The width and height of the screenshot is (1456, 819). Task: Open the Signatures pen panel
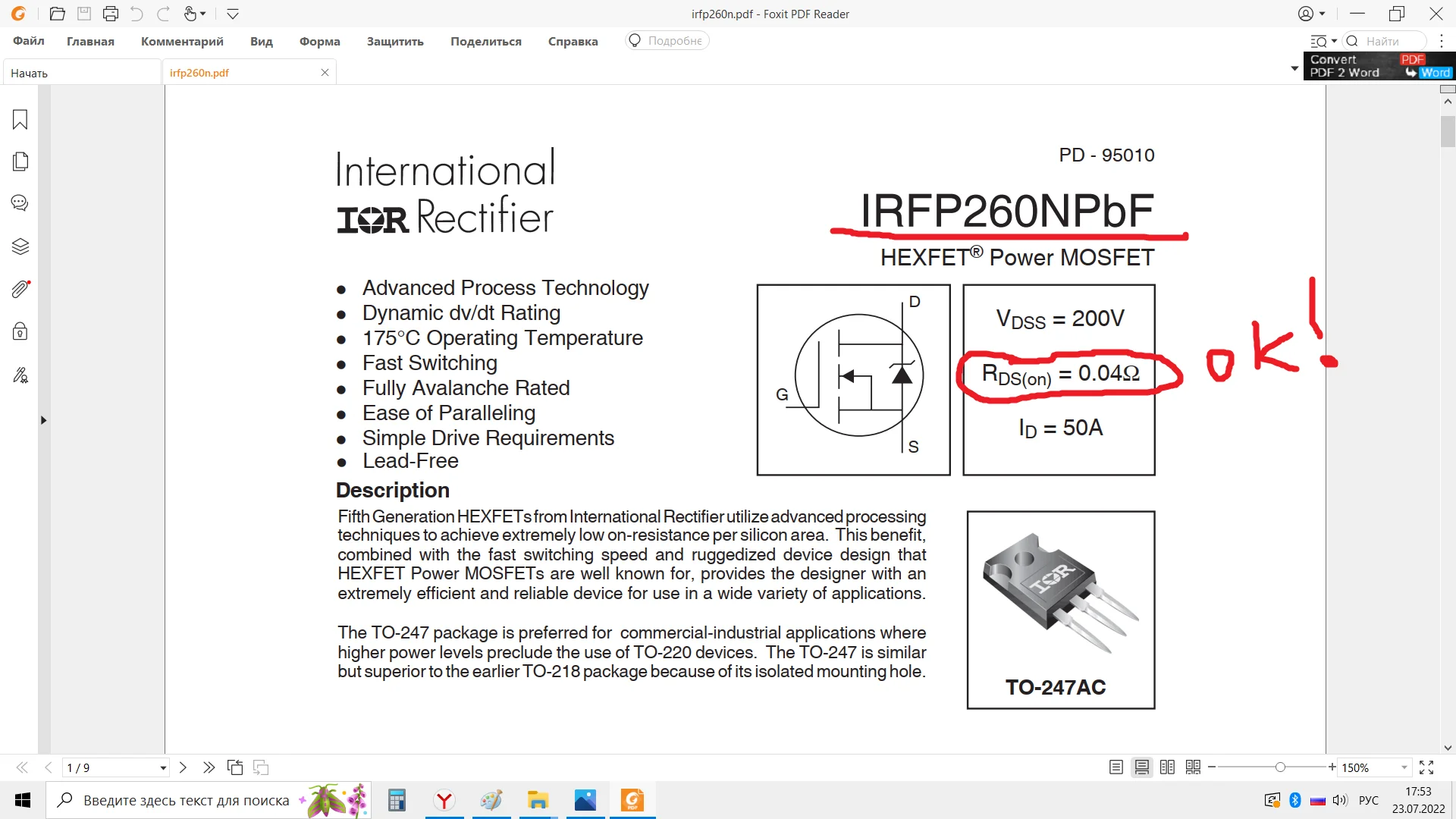click(20, 375)
